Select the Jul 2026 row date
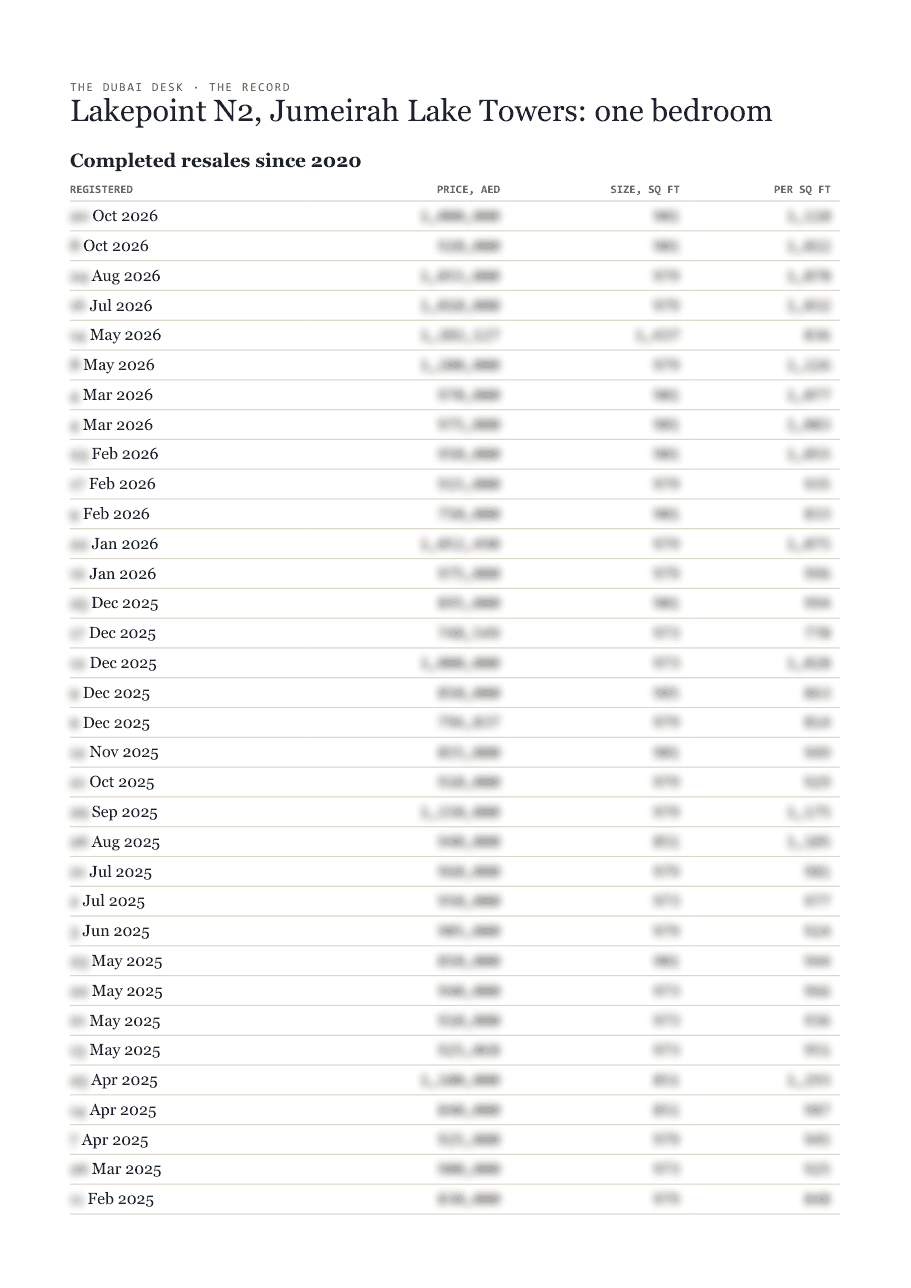This screenshot has width=911, height=1288. (111, 306)
